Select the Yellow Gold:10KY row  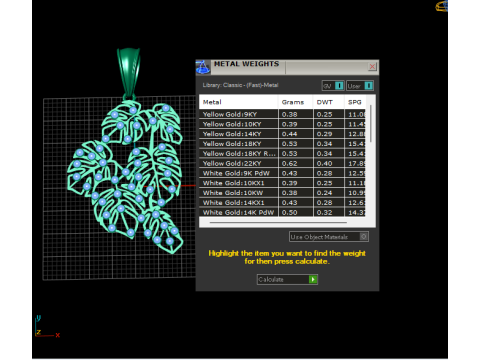tap(282, 124)
